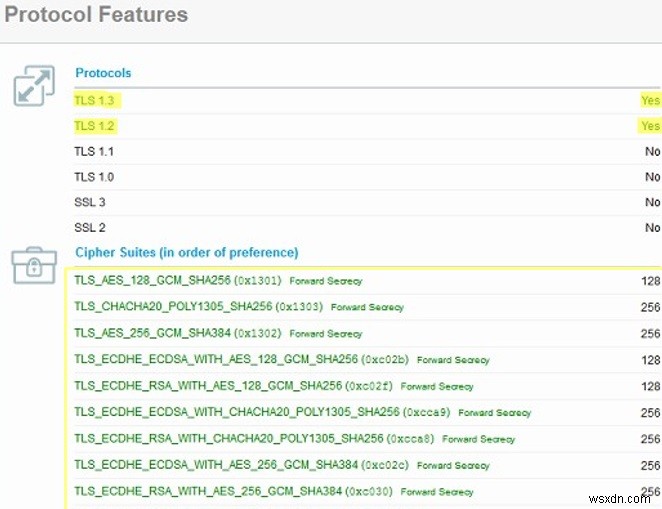Select the TLS 1.1 protocol row
662x509 pixels.
tap(94, 151)
